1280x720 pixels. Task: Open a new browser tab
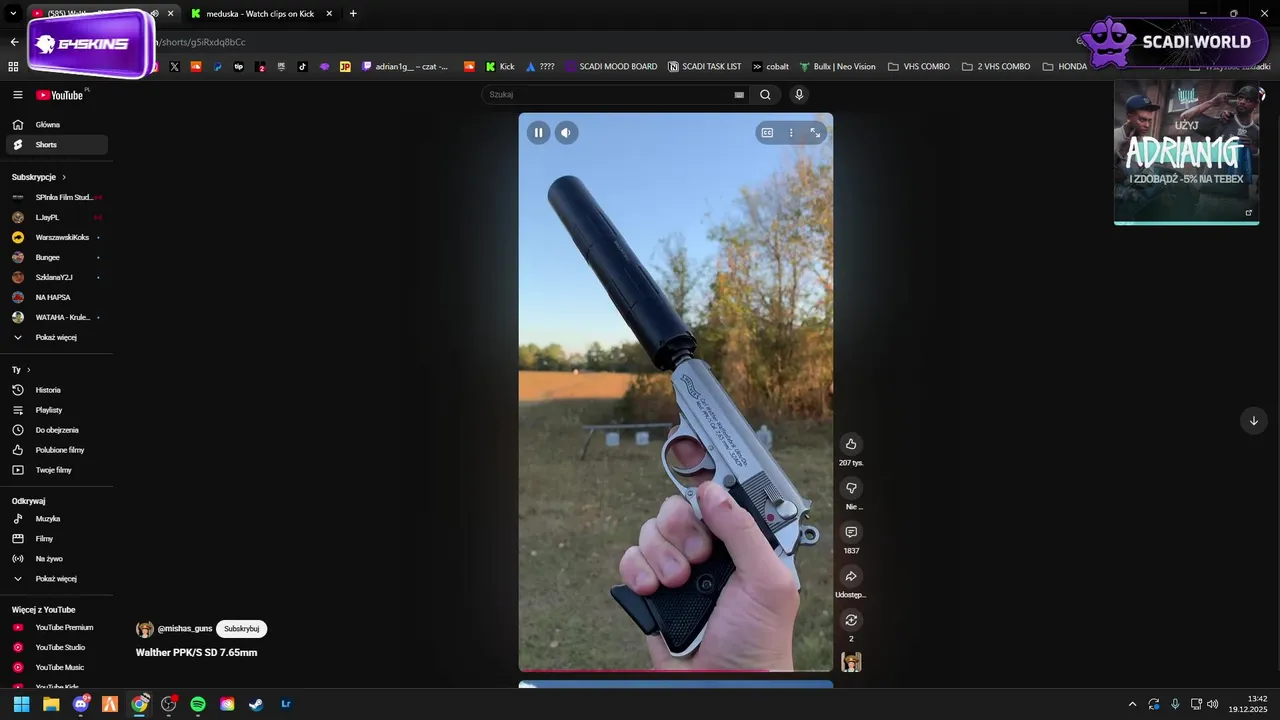click(353, 14)
